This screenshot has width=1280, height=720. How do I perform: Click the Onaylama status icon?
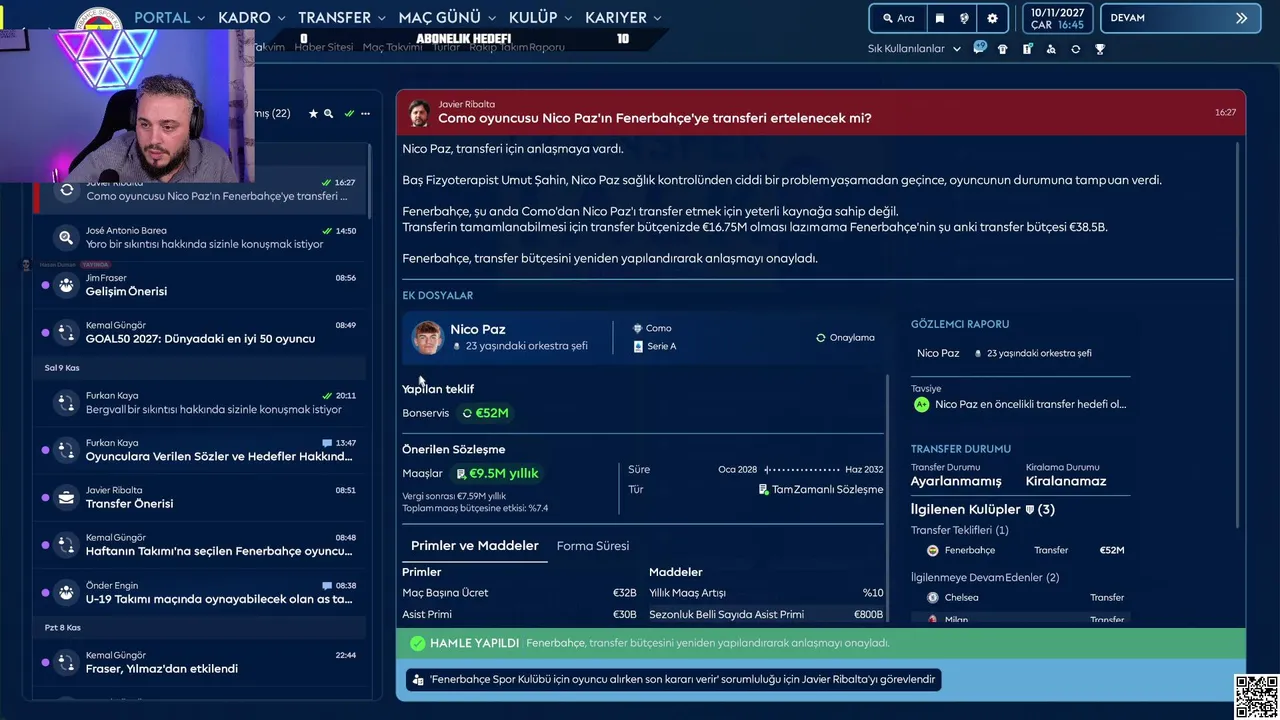click(821, 338)
